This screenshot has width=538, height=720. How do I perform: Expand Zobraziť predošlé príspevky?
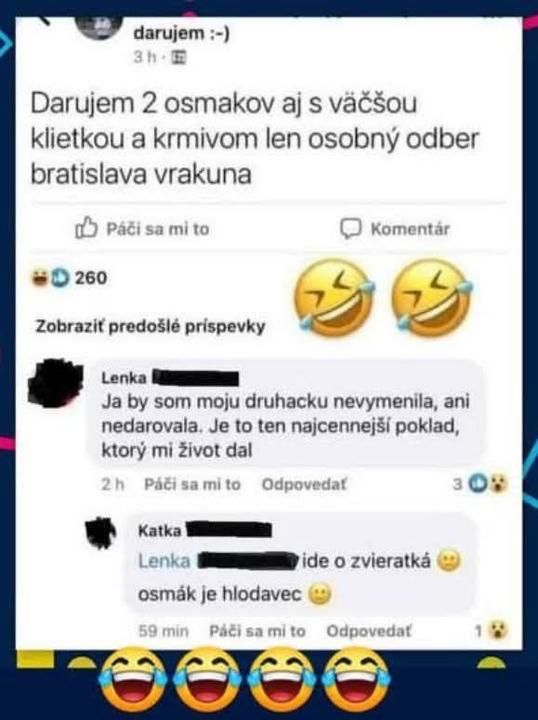point(151,327)
